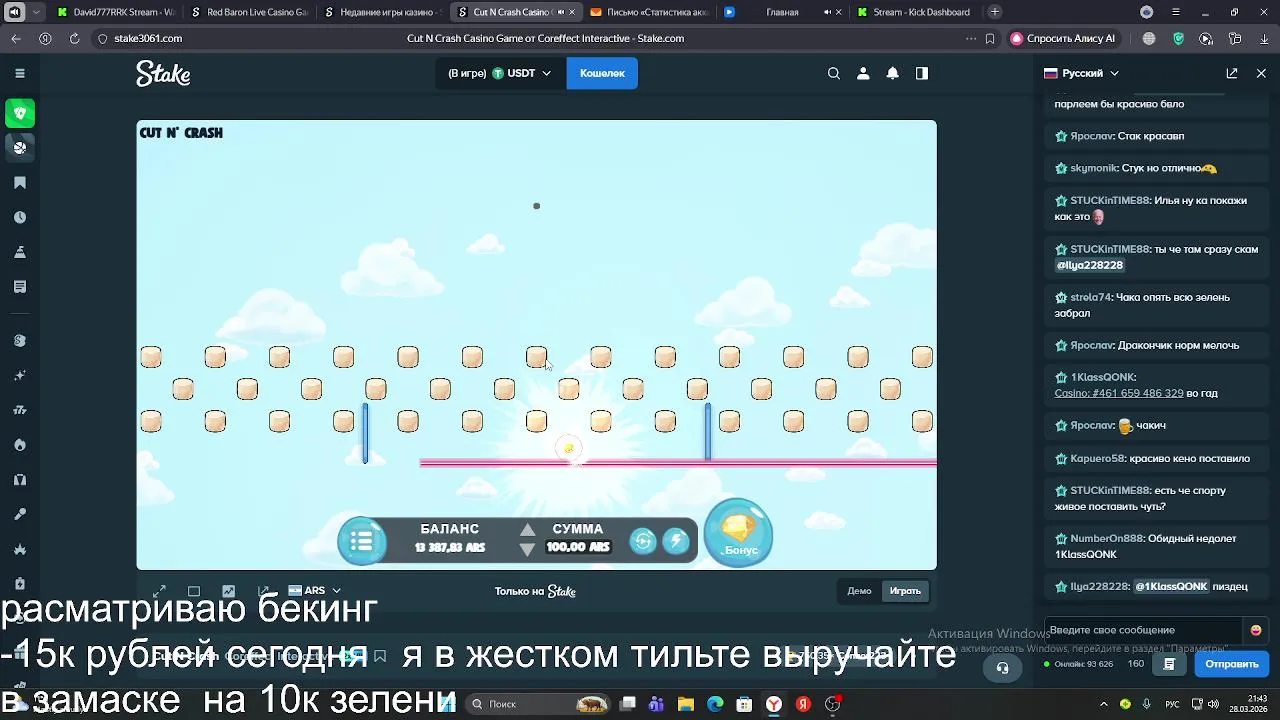Open browser downloads icon
The image size is (1280, 720).
tap(1263, 38)
